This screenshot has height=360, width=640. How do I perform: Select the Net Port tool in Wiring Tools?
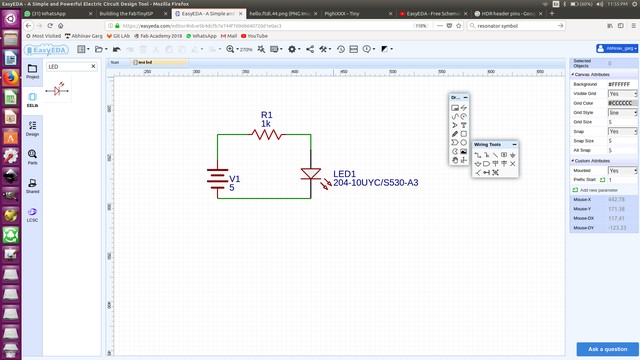[x=487, y=164]
